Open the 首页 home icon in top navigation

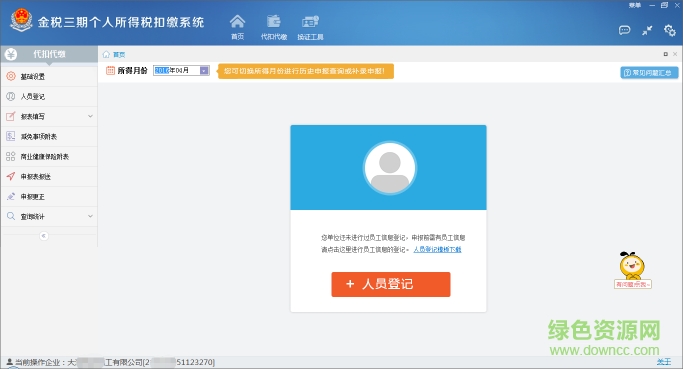coord(237,22)
